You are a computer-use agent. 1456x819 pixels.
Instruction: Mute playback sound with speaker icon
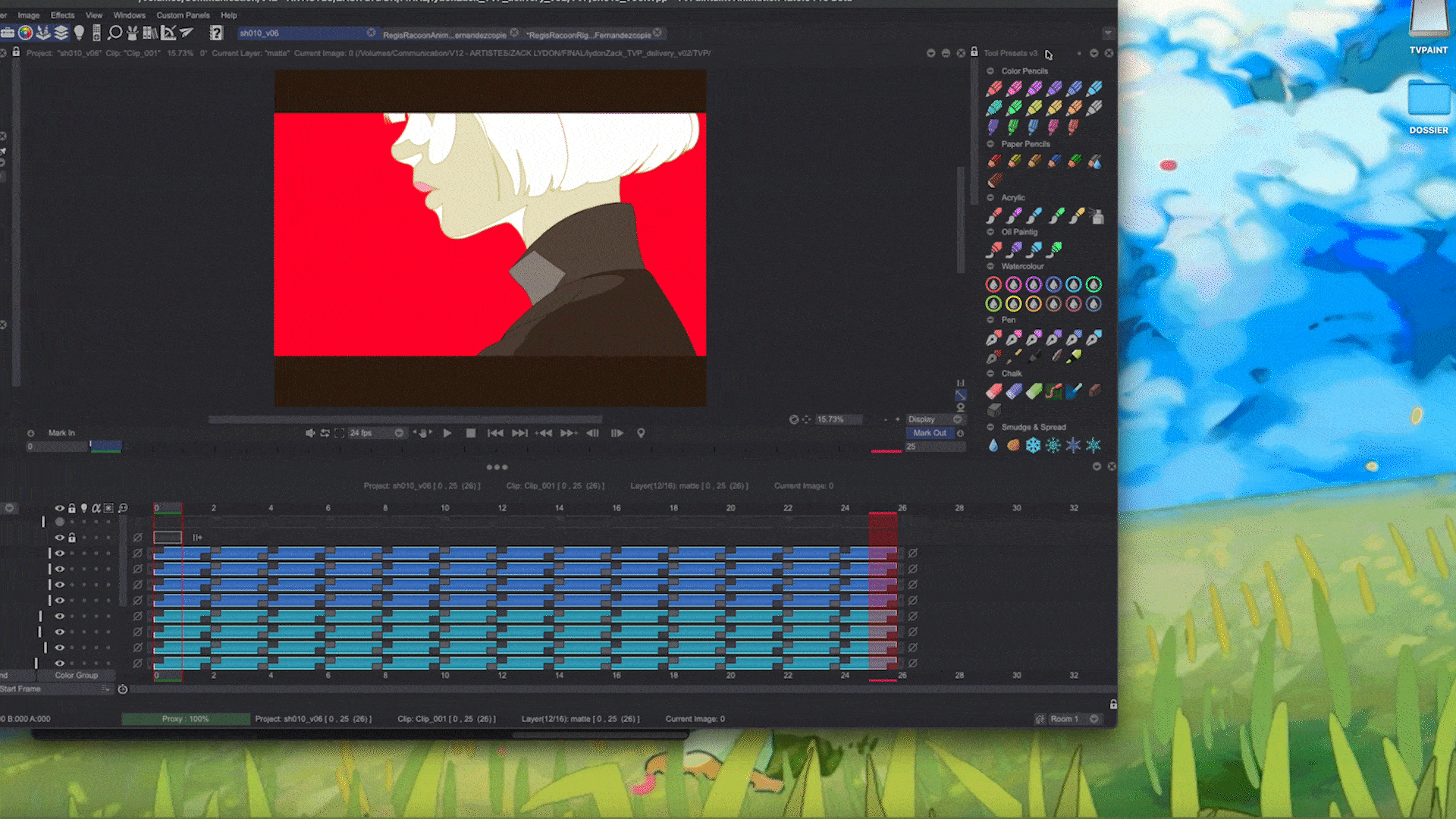pos(309,433)
